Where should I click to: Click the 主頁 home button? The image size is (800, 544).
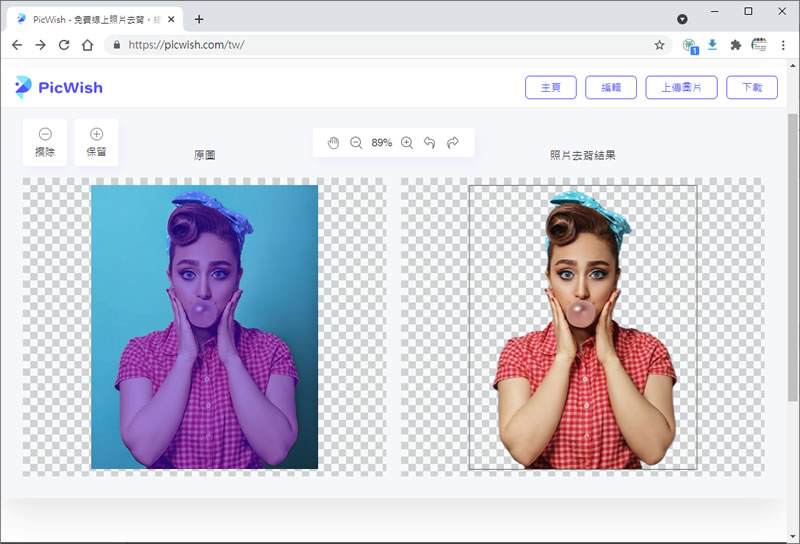pos(551,88)
